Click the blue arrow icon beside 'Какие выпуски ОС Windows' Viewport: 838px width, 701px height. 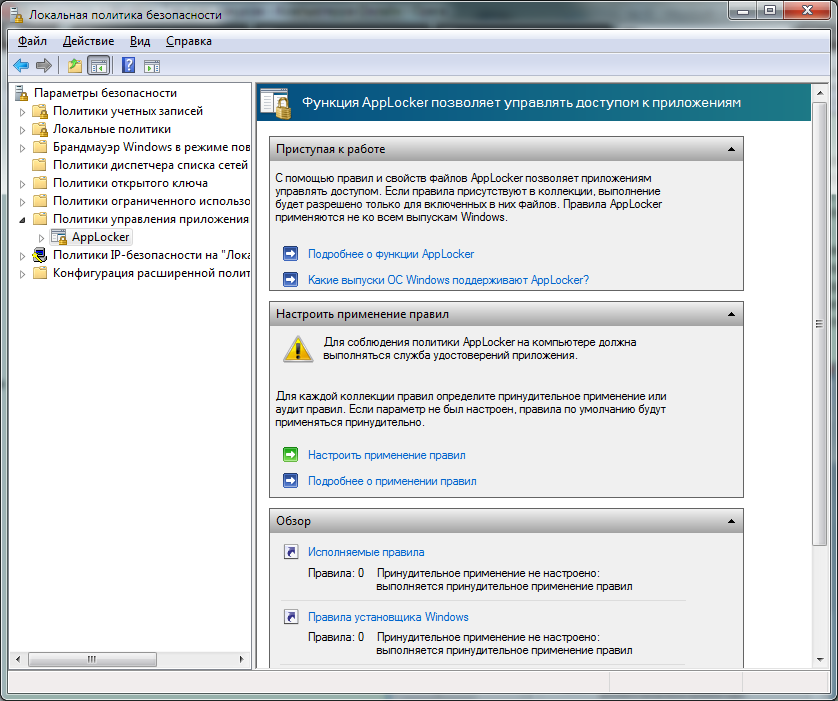[x=290, y=279]
